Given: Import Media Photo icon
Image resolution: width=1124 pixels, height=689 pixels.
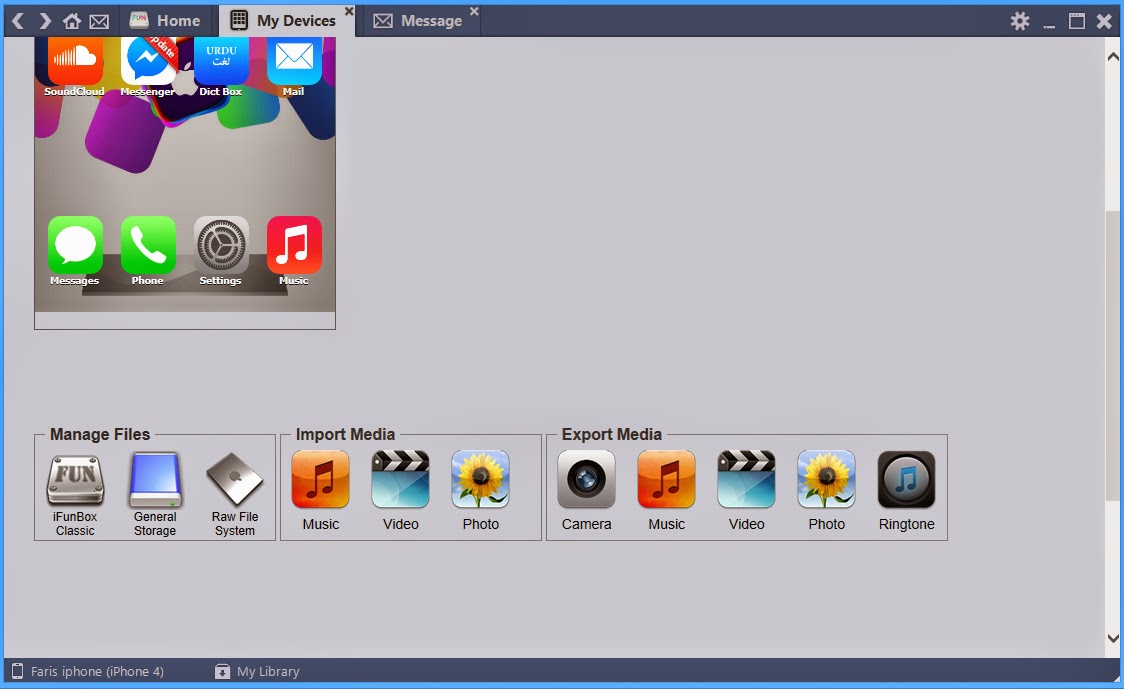Looking at the screenshot, I should (480, 479).
